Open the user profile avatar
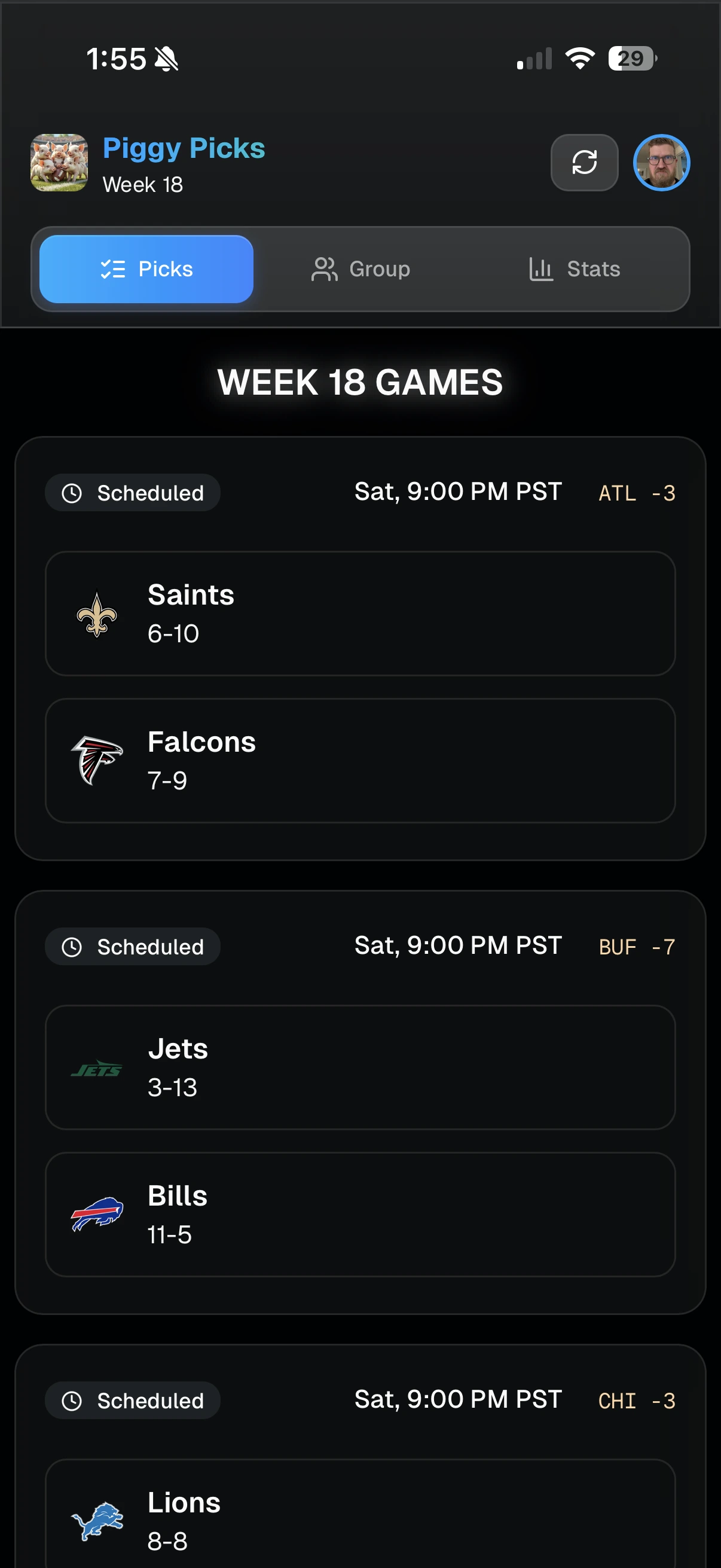This screenshot has height=1568, width=721. click(x=661, y=163)
